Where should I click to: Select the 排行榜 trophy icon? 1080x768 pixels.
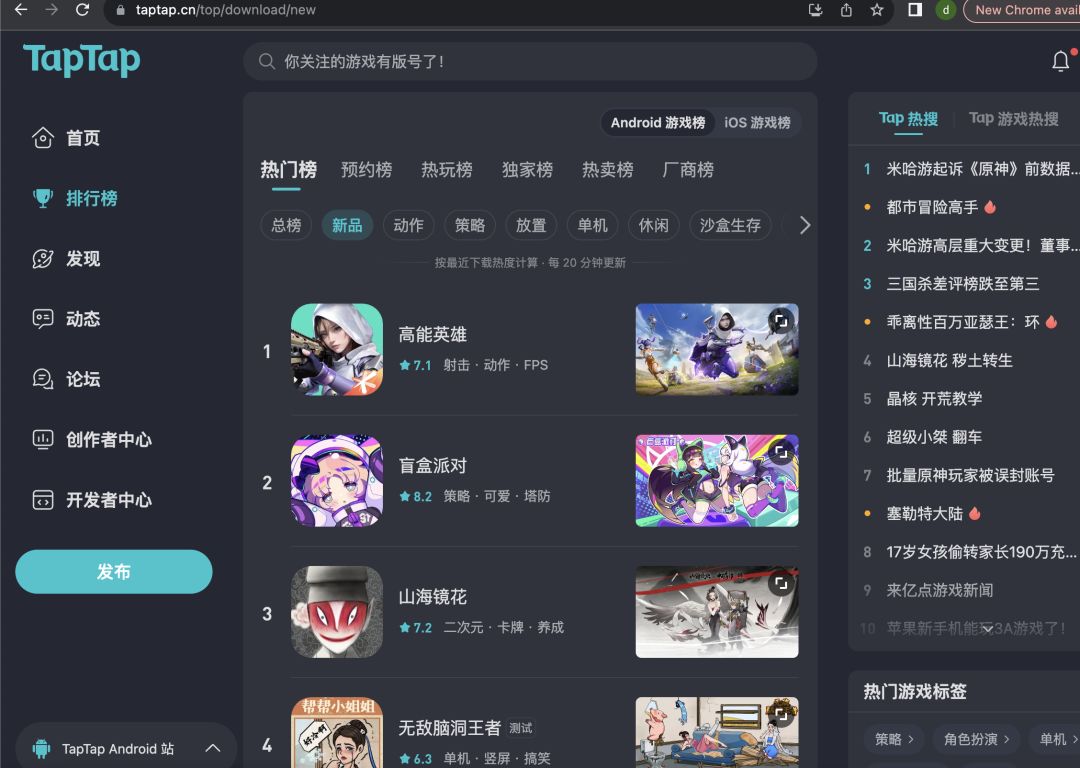(43, 198)
